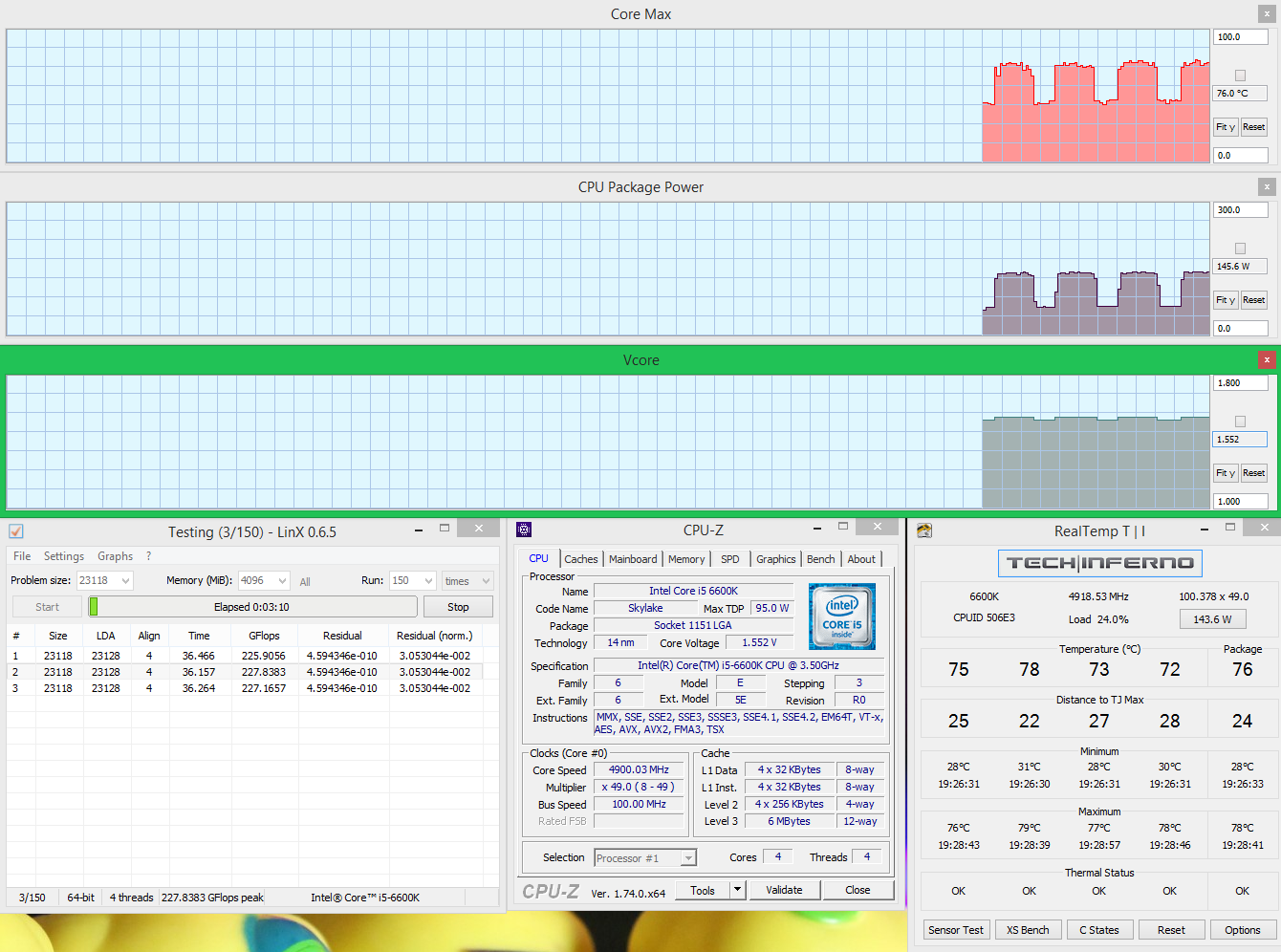Click the Vcore minimum value field 1.000
The height and width of the screenshot is (952, 1281).
(x=1240, y=502)
